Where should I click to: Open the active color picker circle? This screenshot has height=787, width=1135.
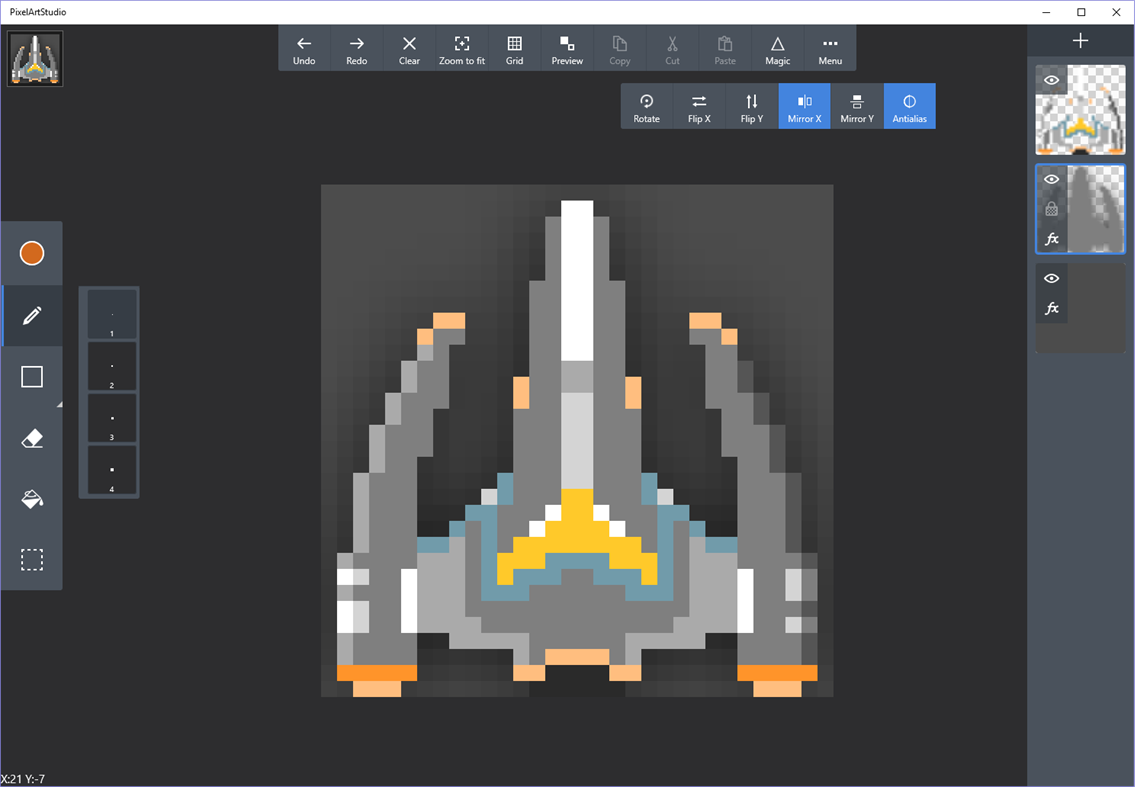(31, 254)
